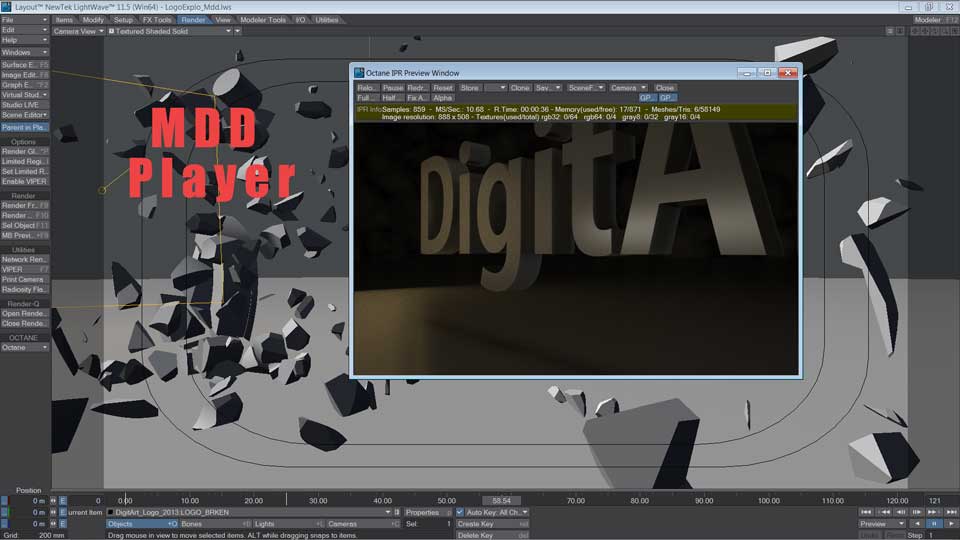Screen dimensions: 960x540
Task: Open SceneF dropdown in Octane IPR window
Action: click(585, 88)
